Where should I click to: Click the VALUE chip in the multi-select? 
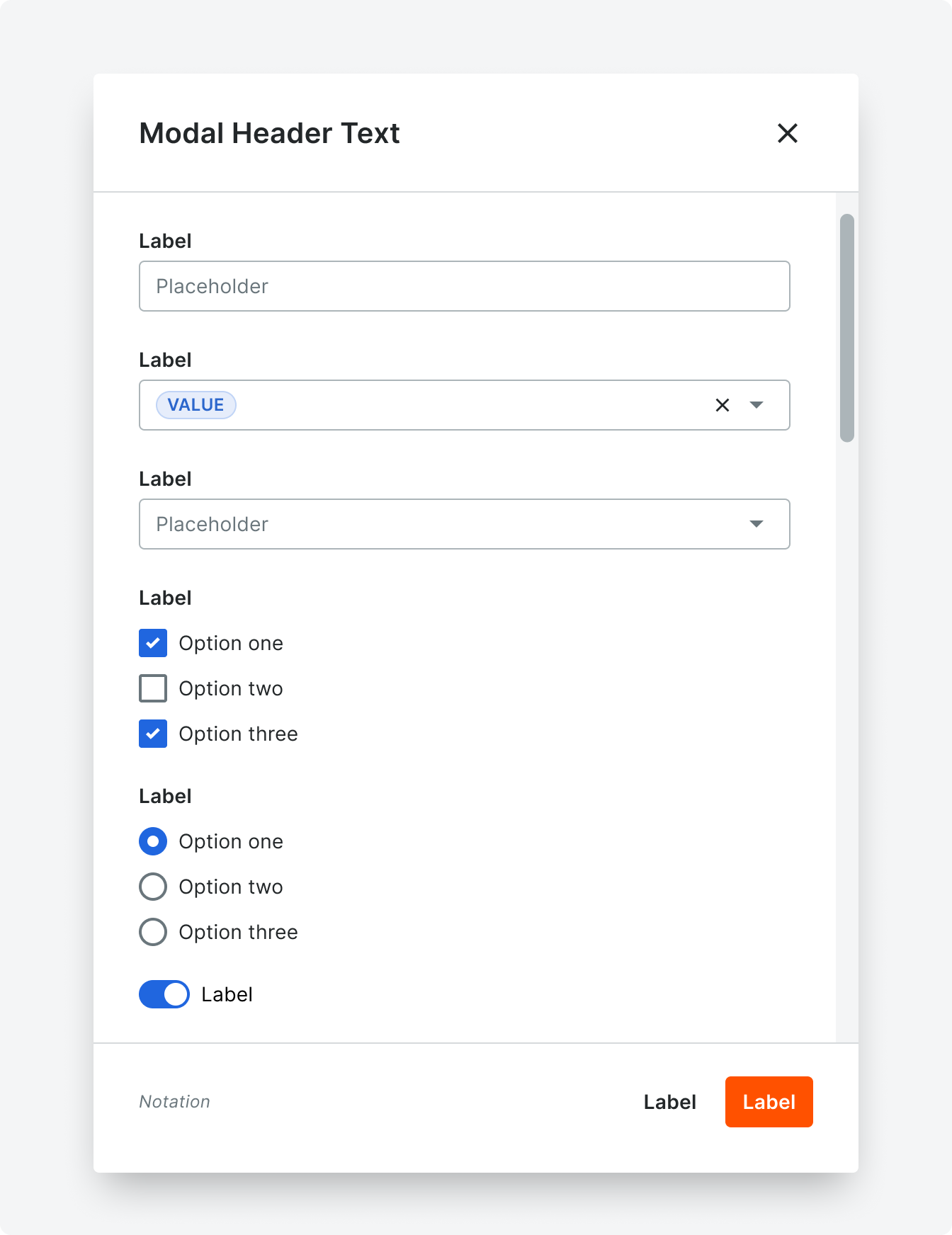(195, 405)
